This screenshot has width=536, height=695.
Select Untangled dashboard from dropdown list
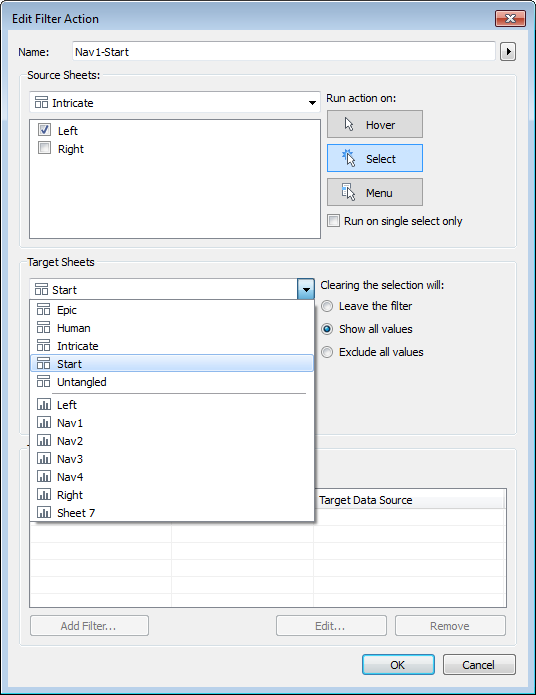(x=172, y=382)
